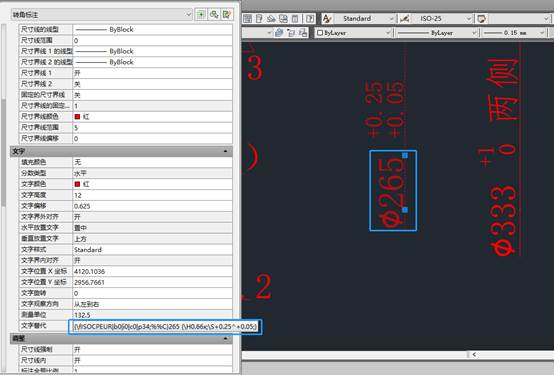Screen dimensions: 554x375
Task: Open the dimension style manager icon
Action: point(405,19)
